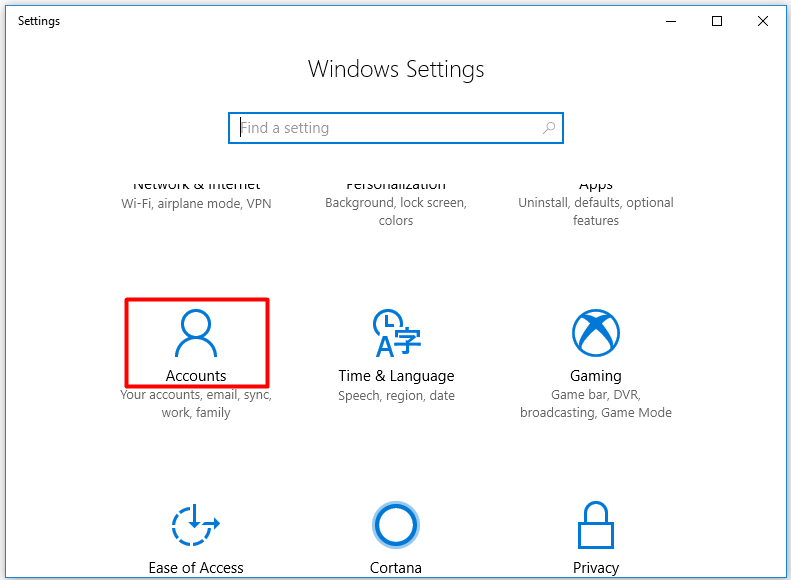Open the Ease of Access icon

click(x=196, y=525)
